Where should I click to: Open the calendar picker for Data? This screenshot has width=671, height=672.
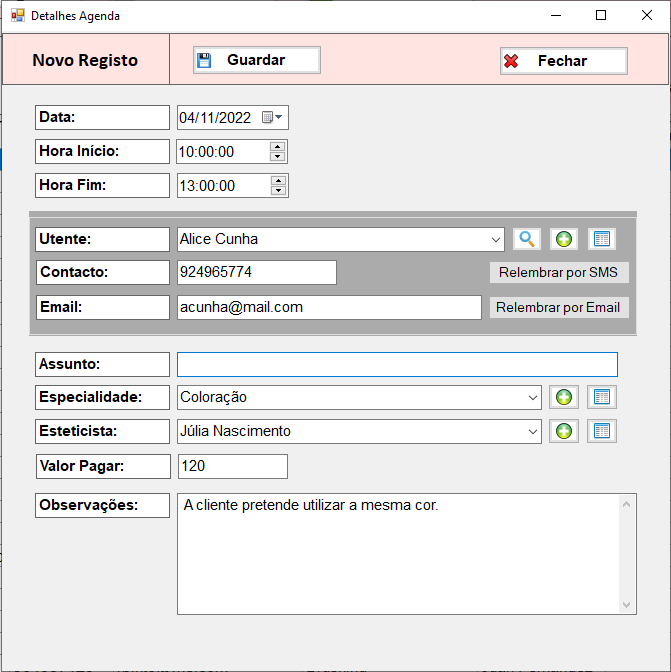(272, 118)
